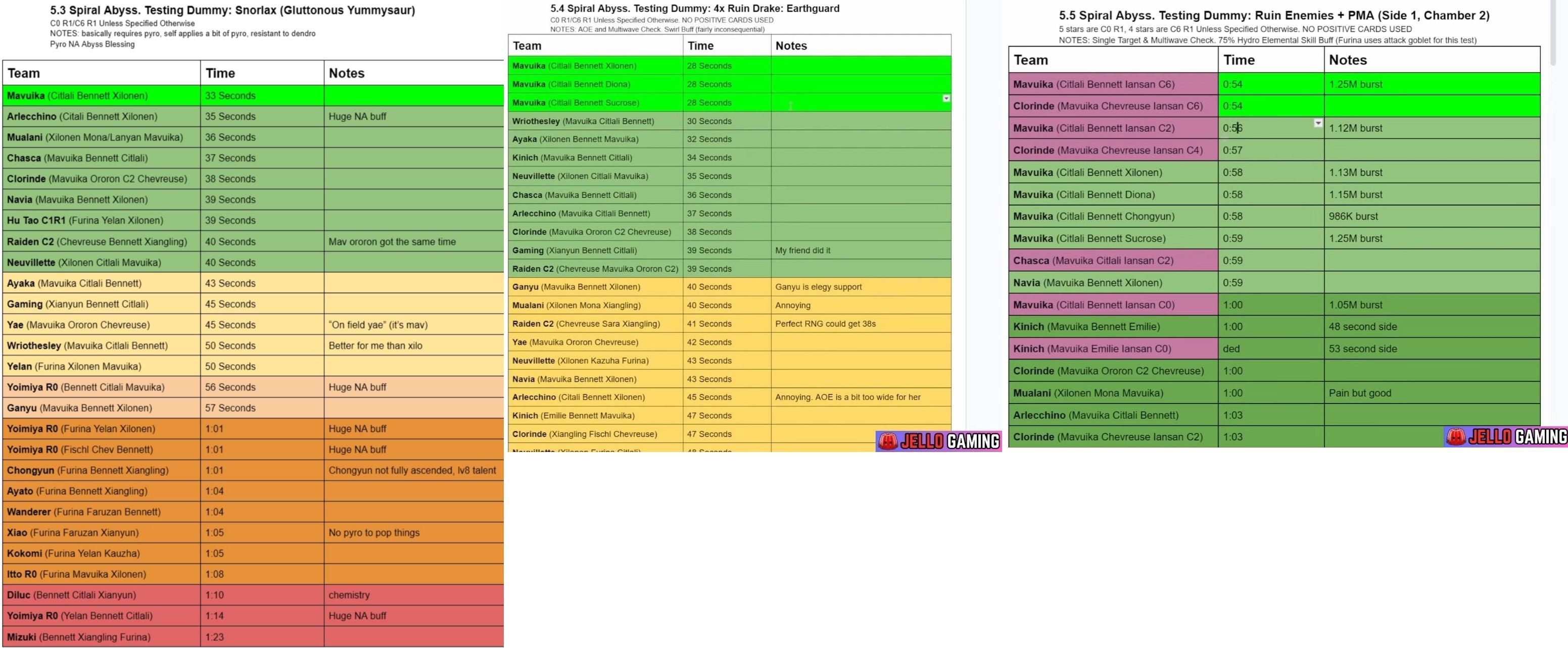The height and width of the screenshot is (648, 1568).
Task: Click the vertical scrollbar thumb beside the 5.5 sheet
Action: click(x=1553, y=32)
